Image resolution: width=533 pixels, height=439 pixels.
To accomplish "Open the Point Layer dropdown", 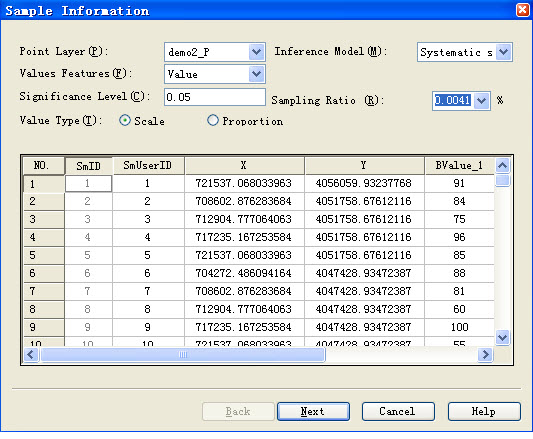I will click(256, 52).
